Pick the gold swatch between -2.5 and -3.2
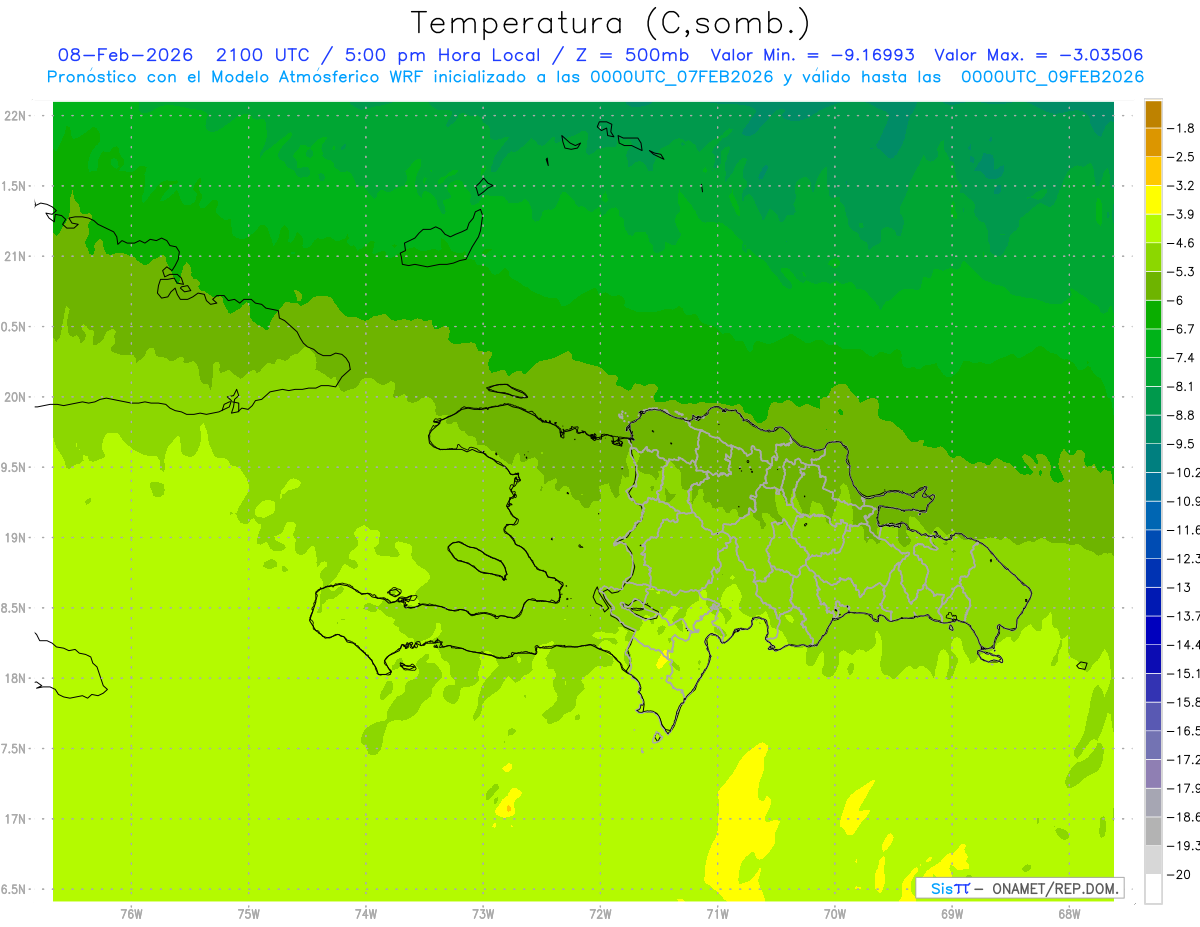This screenshot has height=927, width=1200. click(1153, 171)
